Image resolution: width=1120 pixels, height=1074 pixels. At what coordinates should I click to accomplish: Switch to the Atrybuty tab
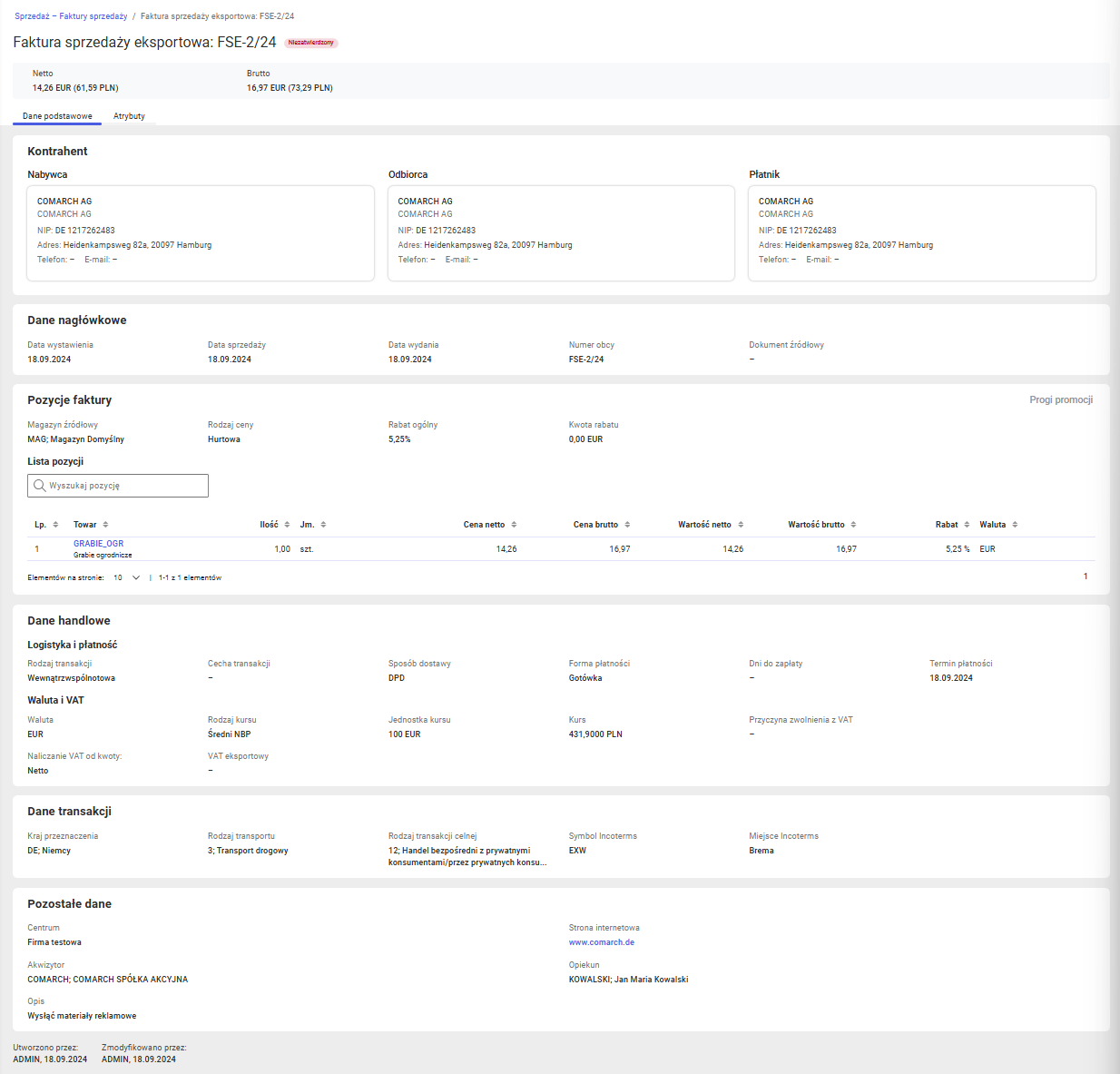129,116
